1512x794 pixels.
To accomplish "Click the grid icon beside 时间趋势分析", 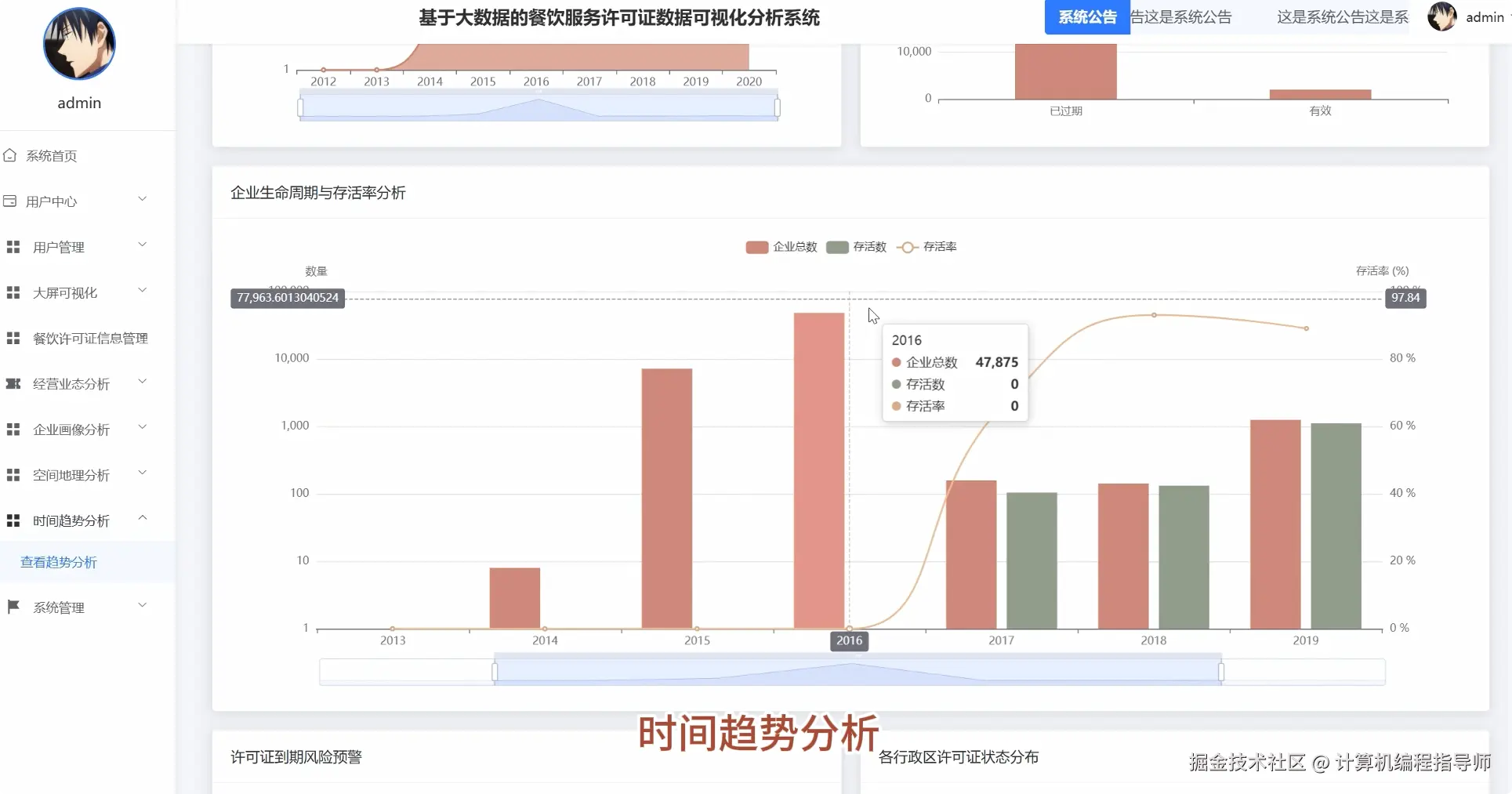I will (13, 520).
